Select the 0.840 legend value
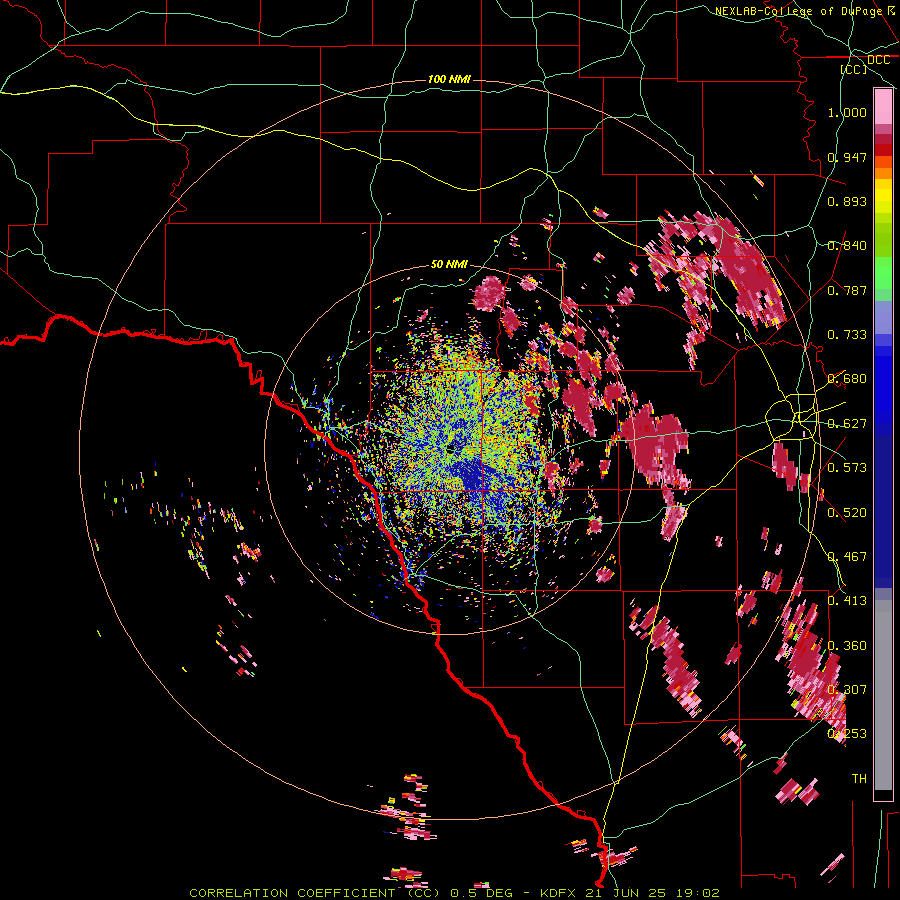 click(x=847, y=246)
